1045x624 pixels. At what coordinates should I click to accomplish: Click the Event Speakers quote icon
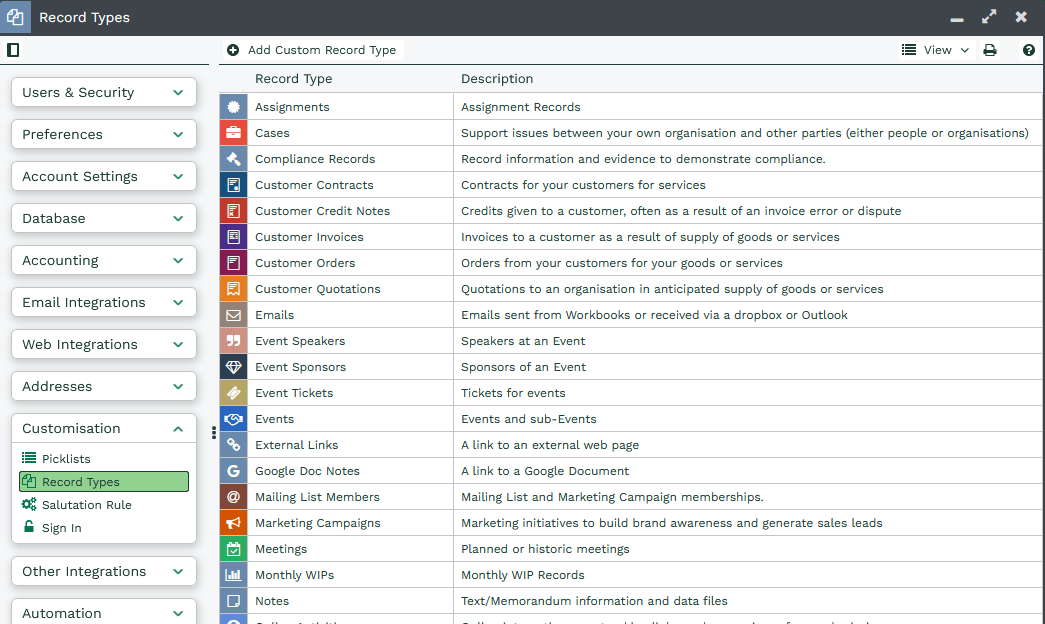tap(233, 341)
